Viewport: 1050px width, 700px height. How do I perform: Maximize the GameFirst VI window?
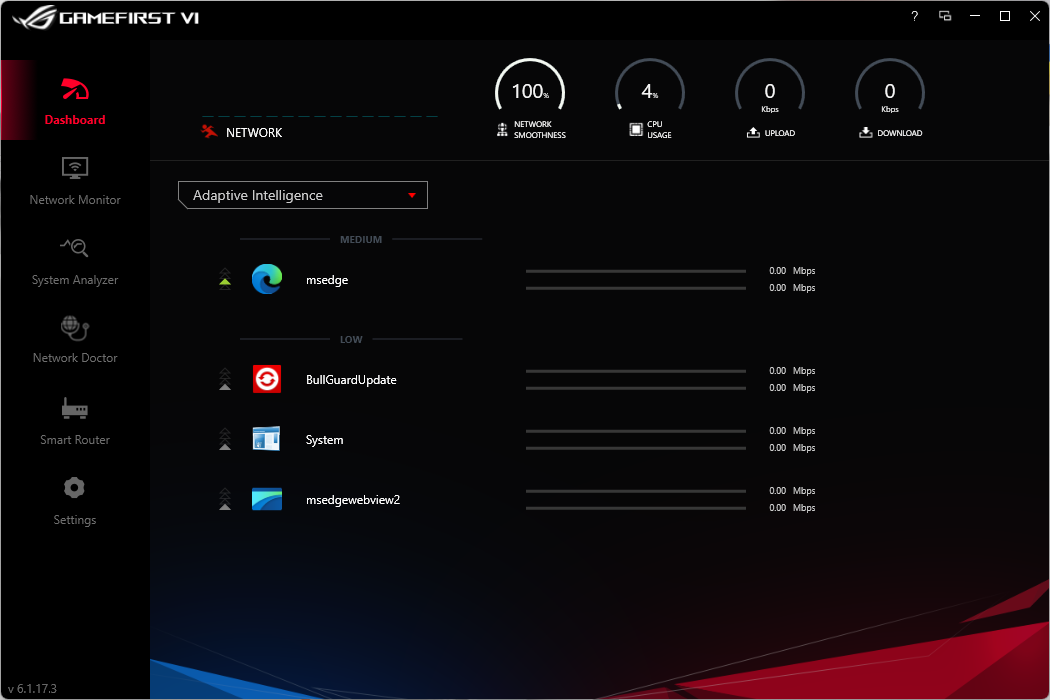tap(1004, 16)
